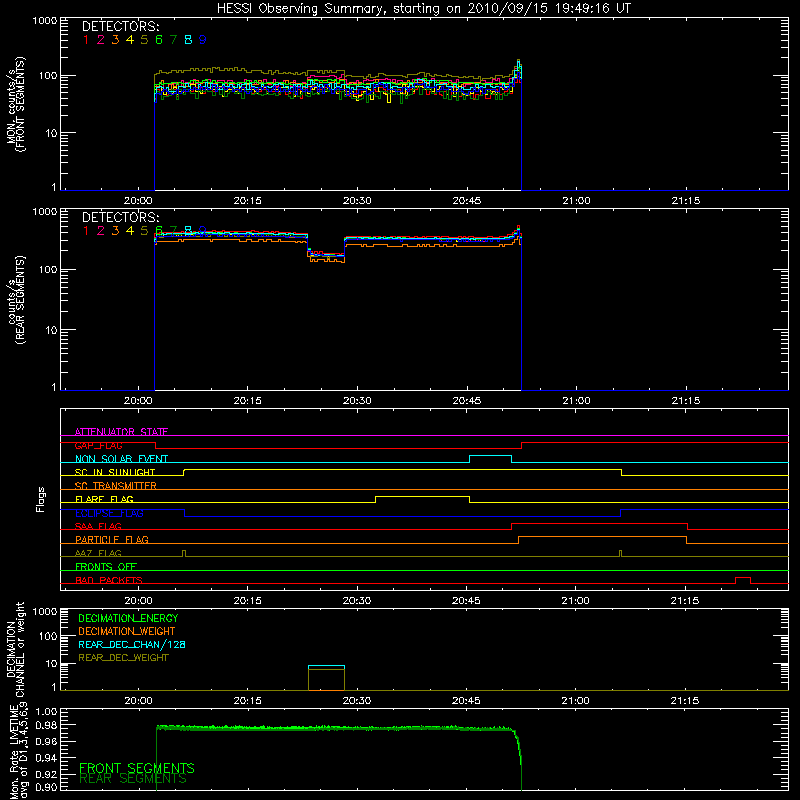
Task: Click detector 6 in front segments legend
Action: tap(159, 40)
